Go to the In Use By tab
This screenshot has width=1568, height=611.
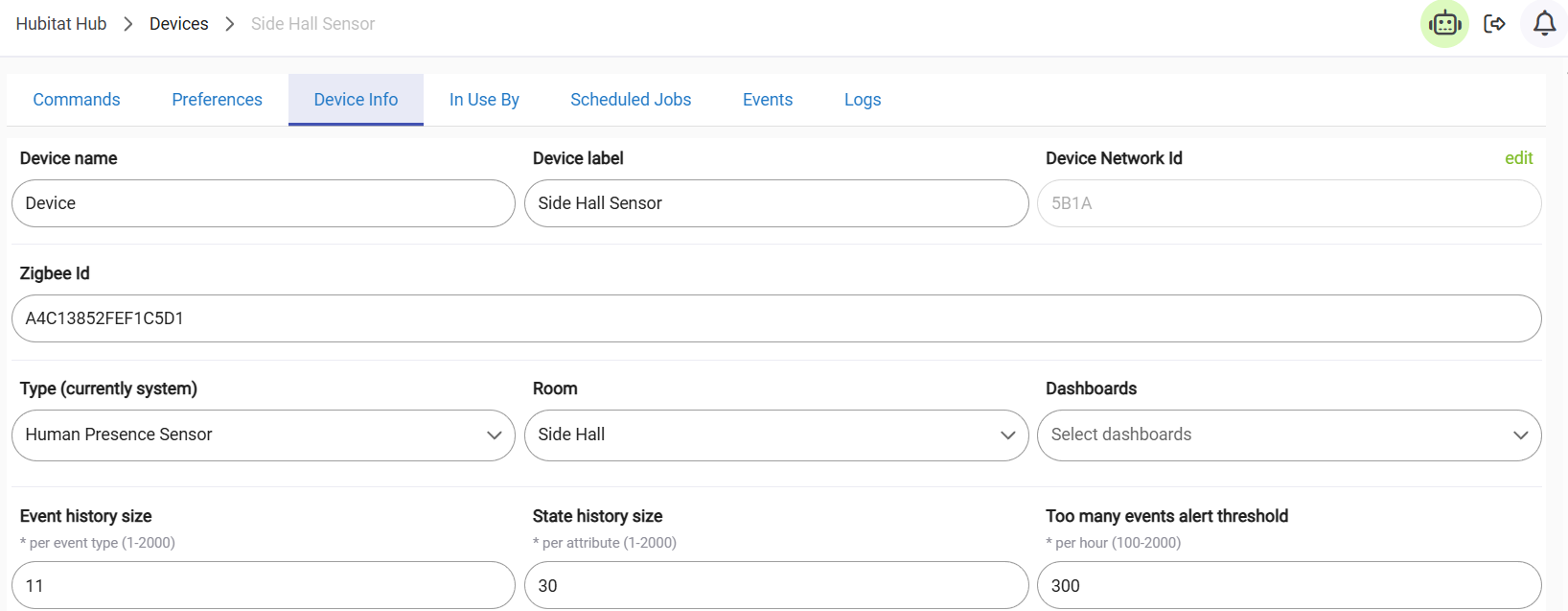(x=484, y=100)
